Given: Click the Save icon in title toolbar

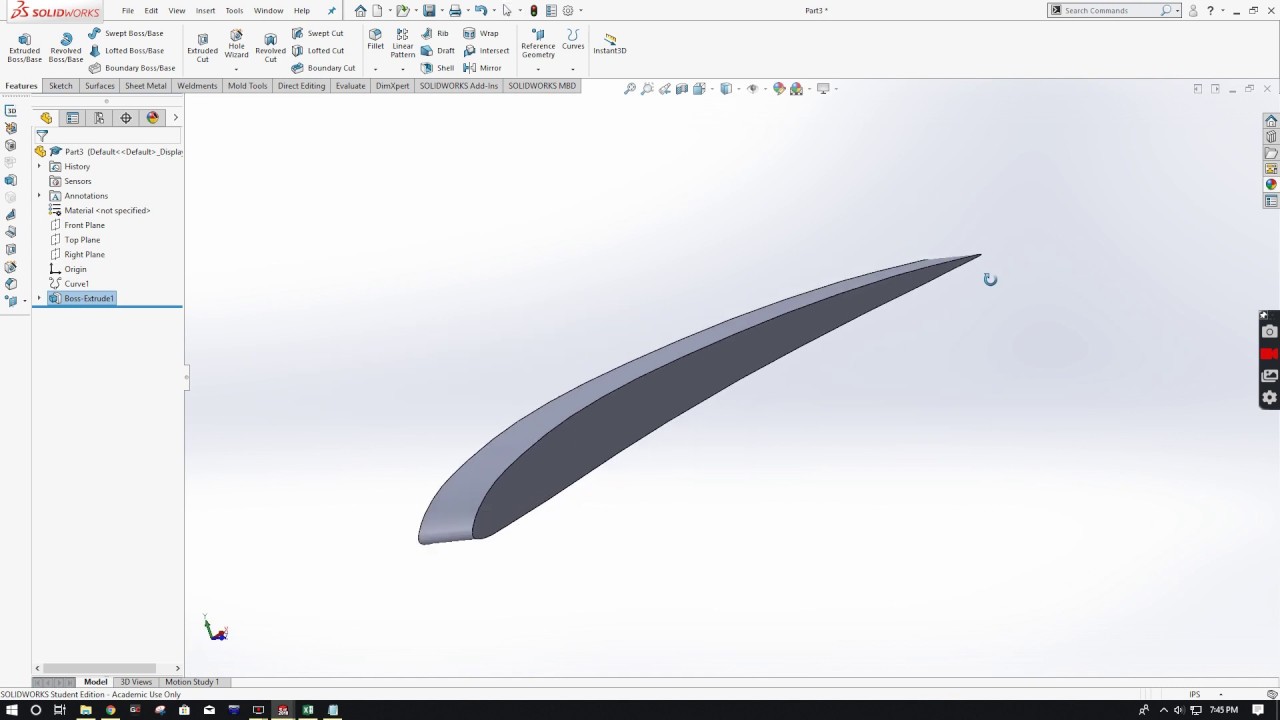Looking at the screenshot, I should [429, 10].
